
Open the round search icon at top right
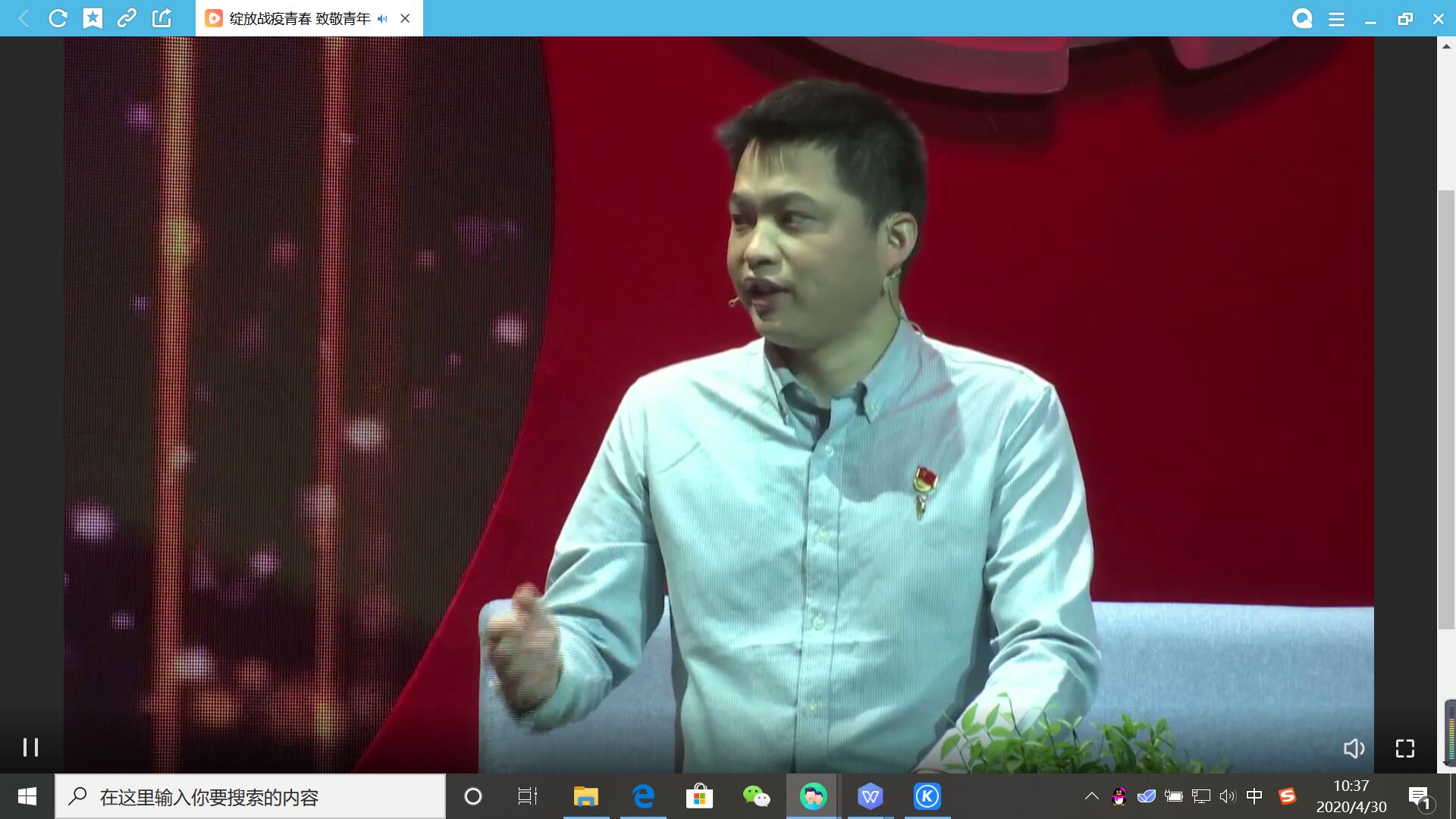pyautogui.click(x=1302, y=19)
